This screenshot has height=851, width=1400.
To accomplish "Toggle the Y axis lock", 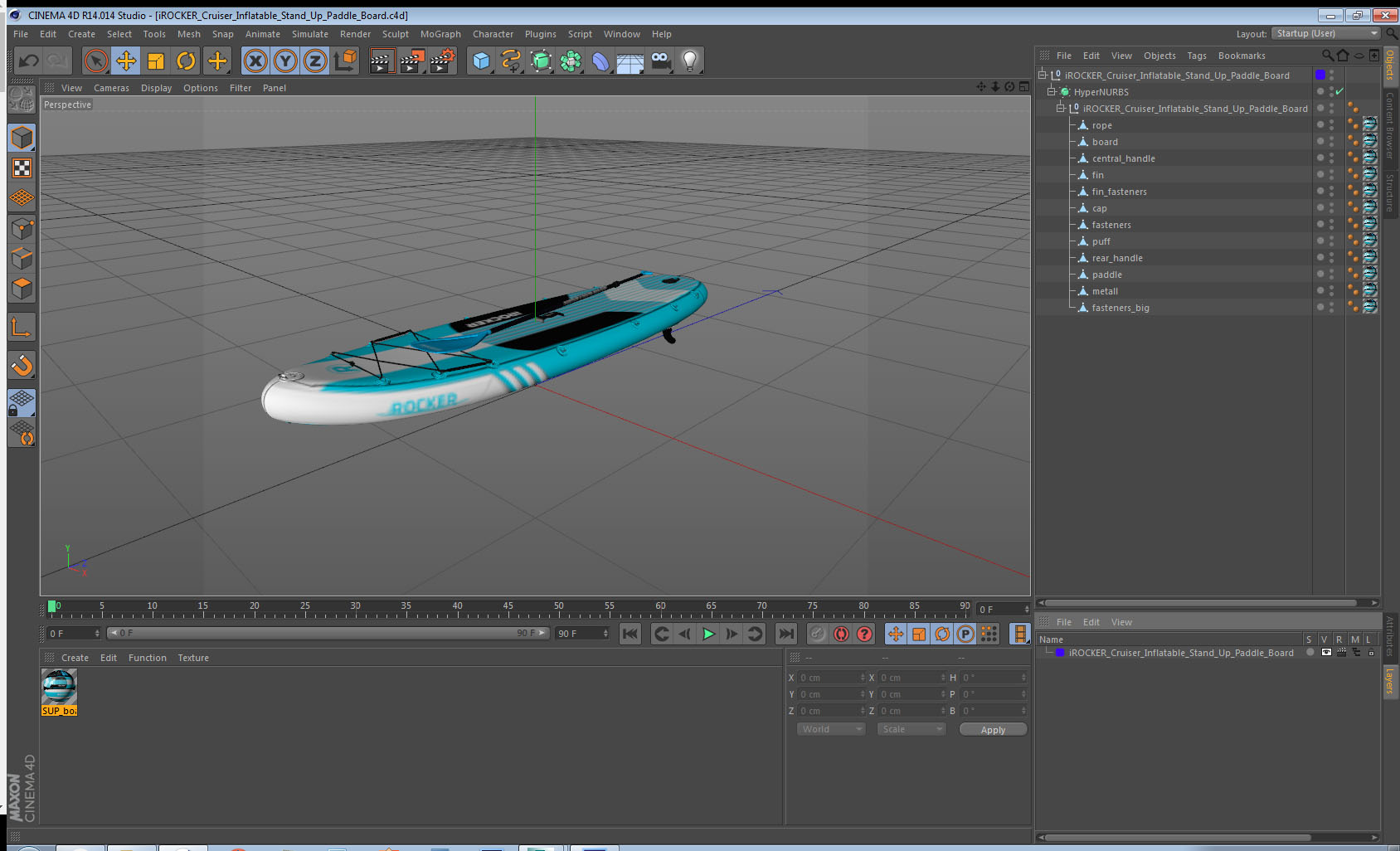I will pyautogui.click(x=285, y=61).
